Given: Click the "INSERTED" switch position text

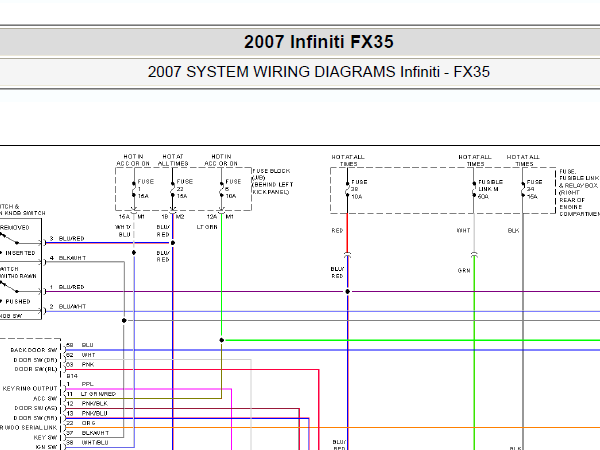Looking at the screenshot, I should tap(20, 253).
